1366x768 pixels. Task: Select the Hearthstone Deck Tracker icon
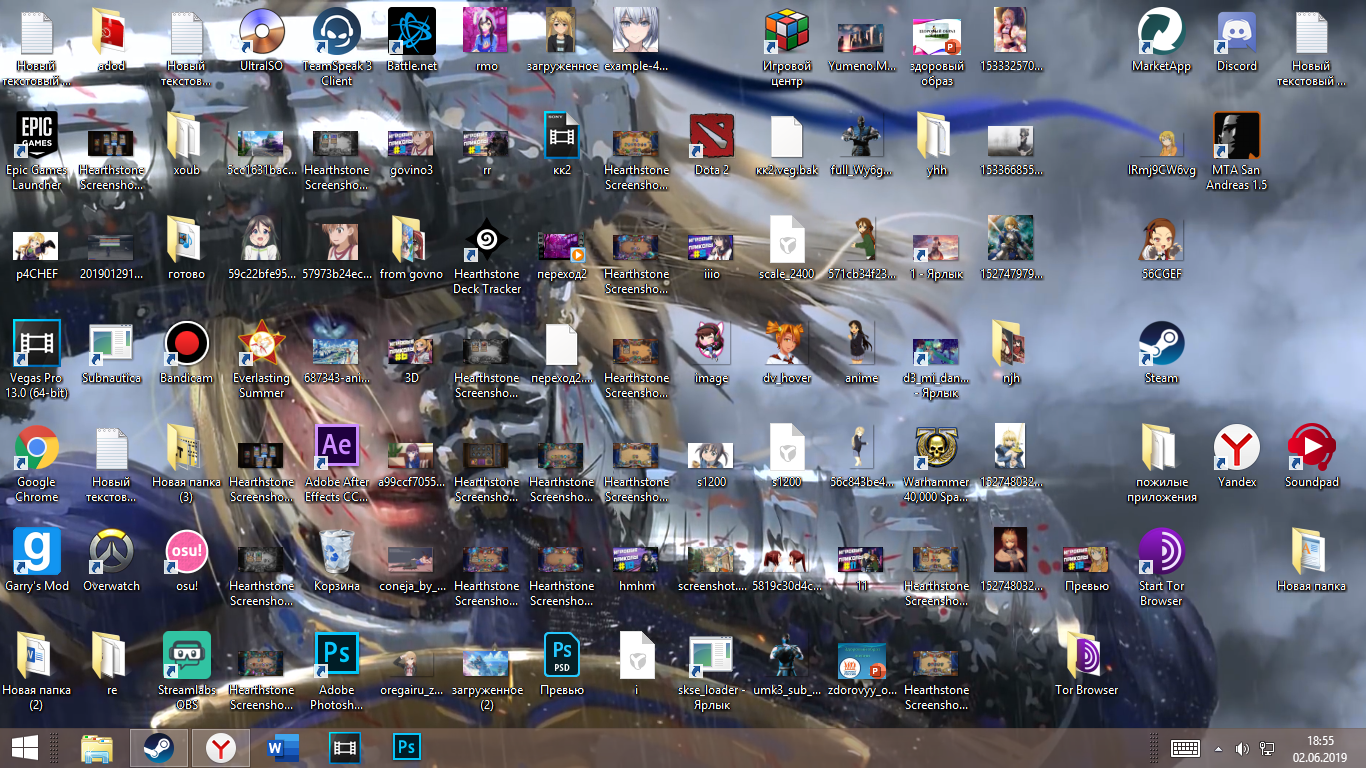coord(487,241)
